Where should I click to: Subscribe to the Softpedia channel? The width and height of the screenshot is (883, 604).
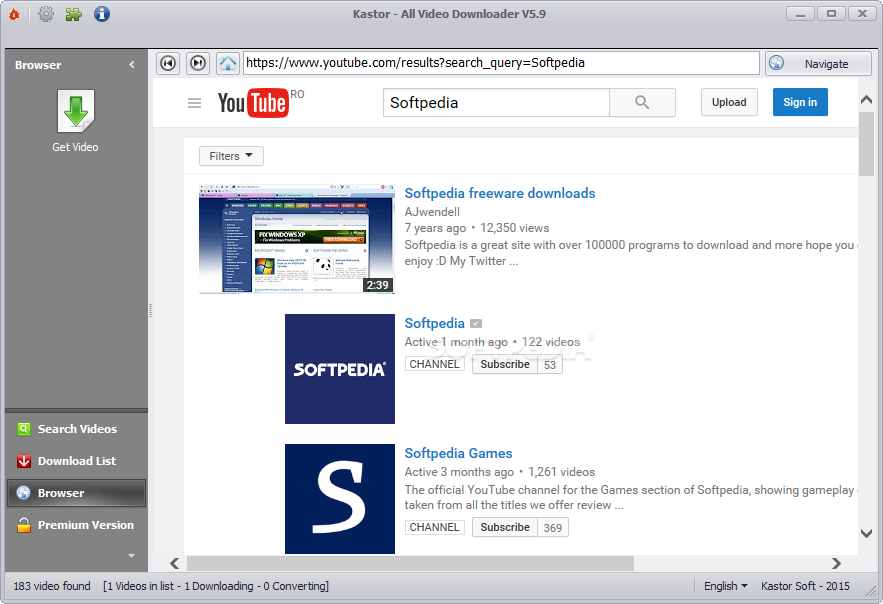(505, 364)
